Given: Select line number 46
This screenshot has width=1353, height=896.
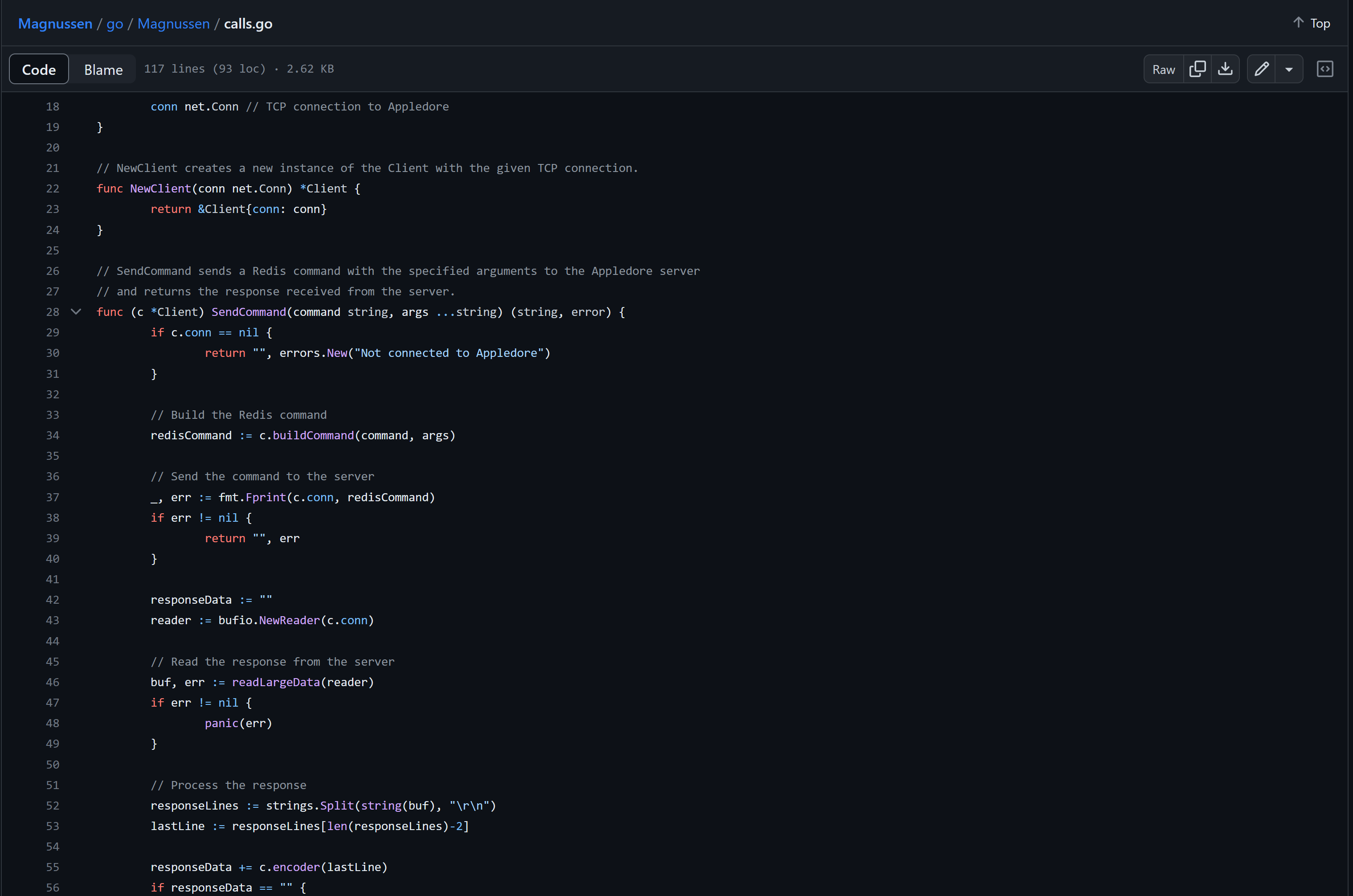Looking at the screenshot, I should 53,682.
